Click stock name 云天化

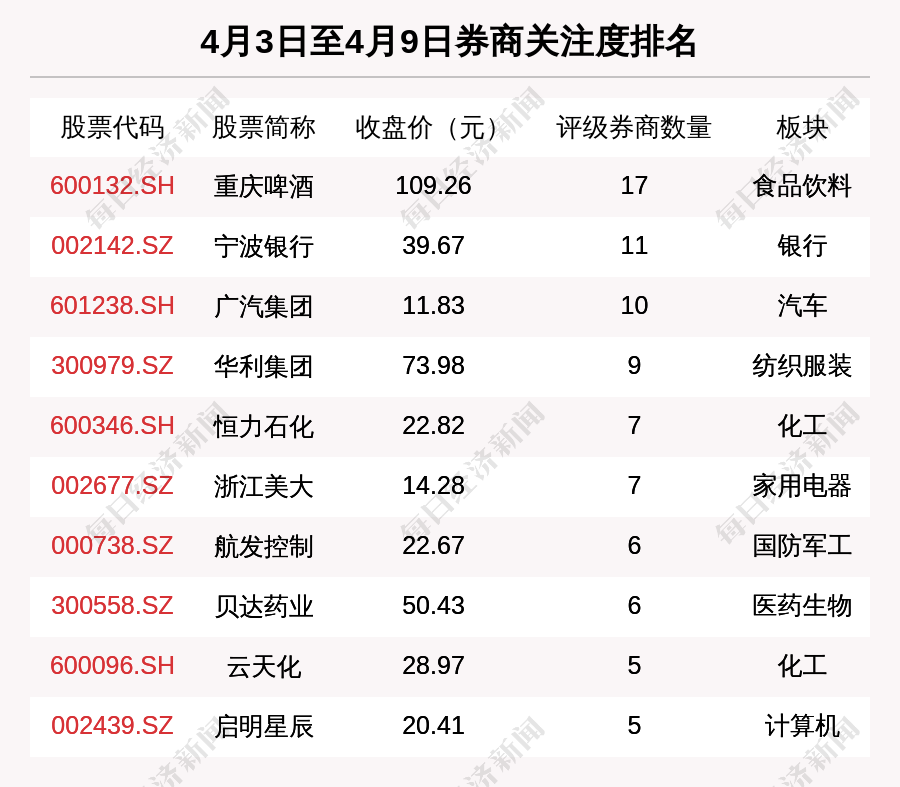pyautogui.click(x=263, y=666)
